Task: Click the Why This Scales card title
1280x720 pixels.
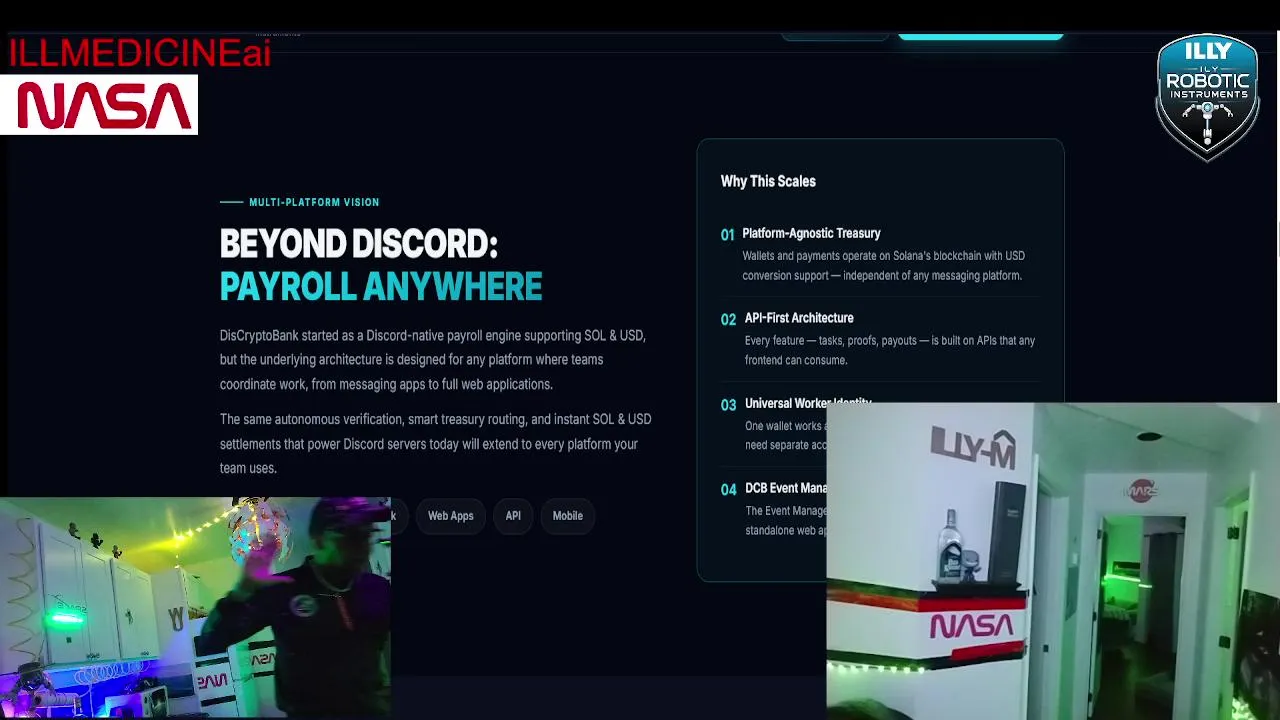Action: click(x=768, y=181)
